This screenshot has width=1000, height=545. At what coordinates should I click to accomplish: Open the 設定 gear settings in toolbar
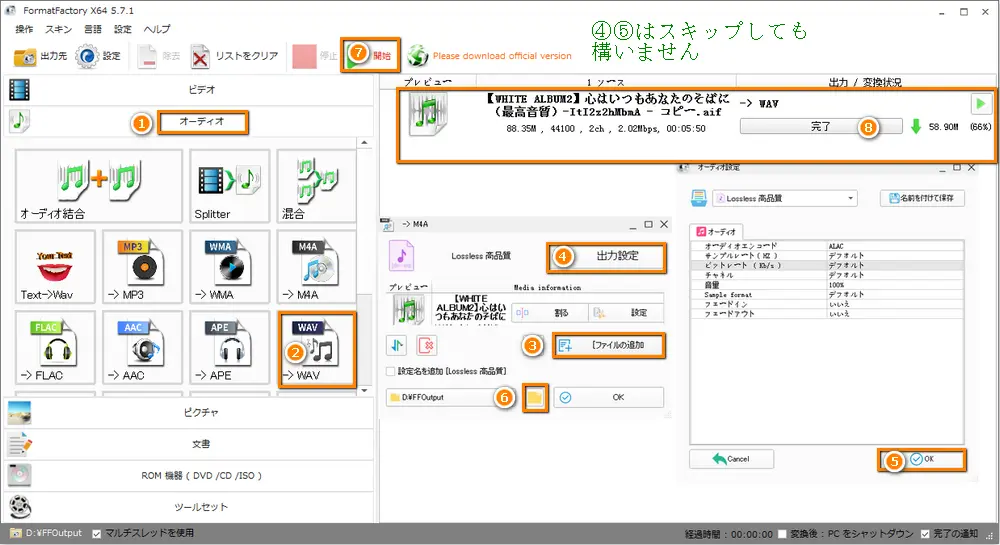pyautogui.click(x=98, y=56)
